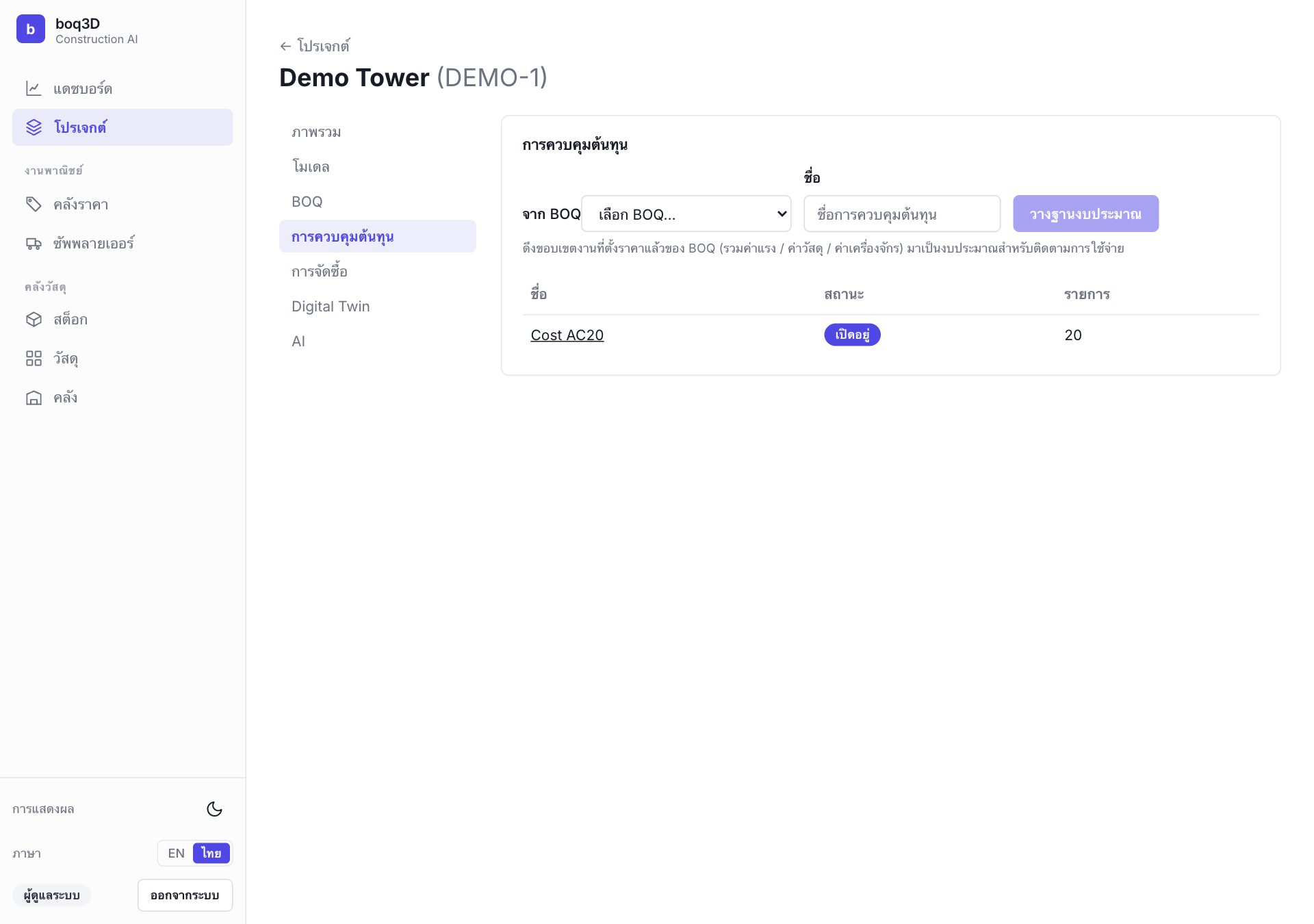Click the วางฐานงบประมาณ button

pos(1085,214)
